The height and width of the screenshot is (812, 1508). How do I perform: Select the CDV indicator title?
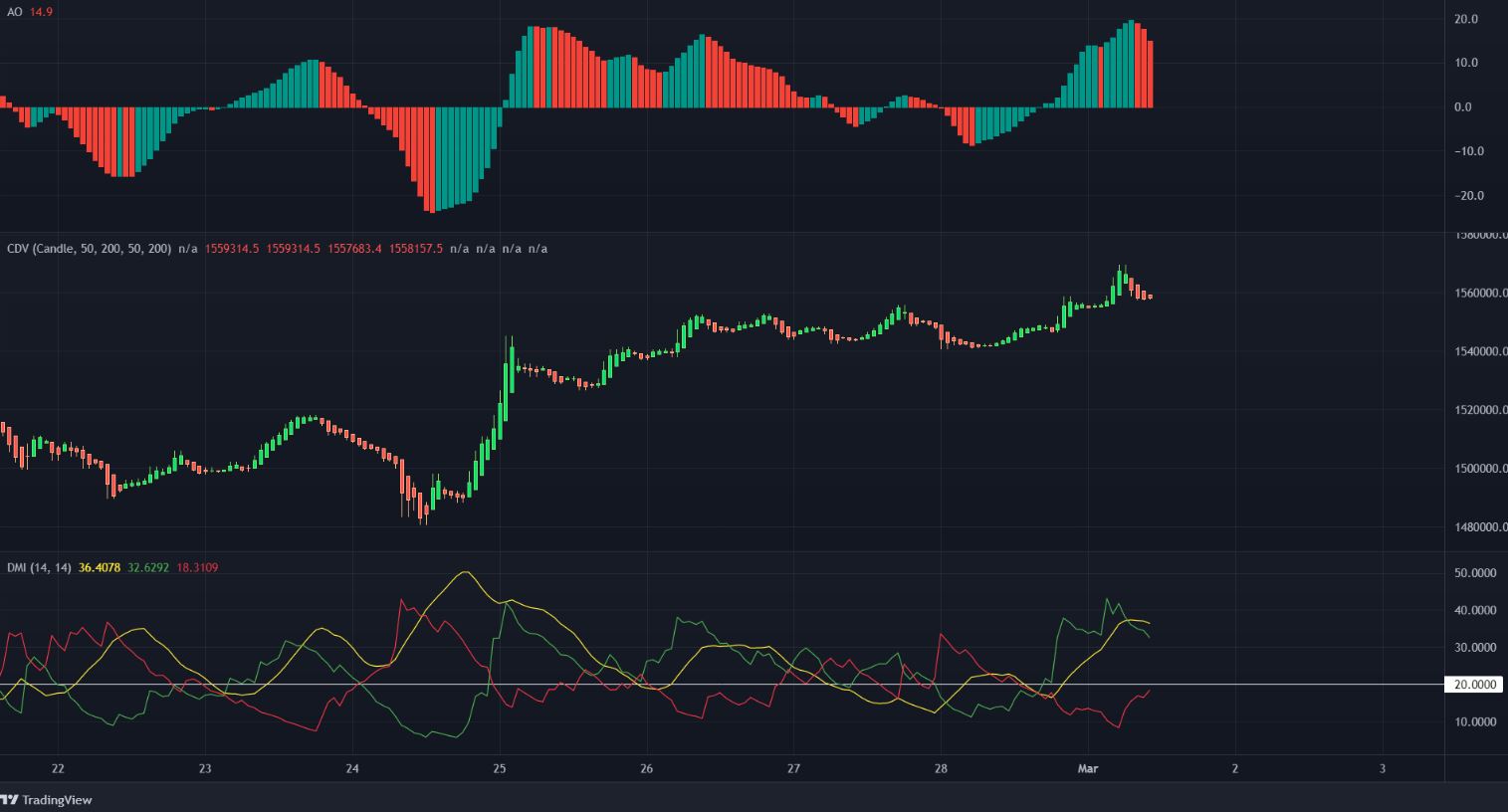(90, 248)
